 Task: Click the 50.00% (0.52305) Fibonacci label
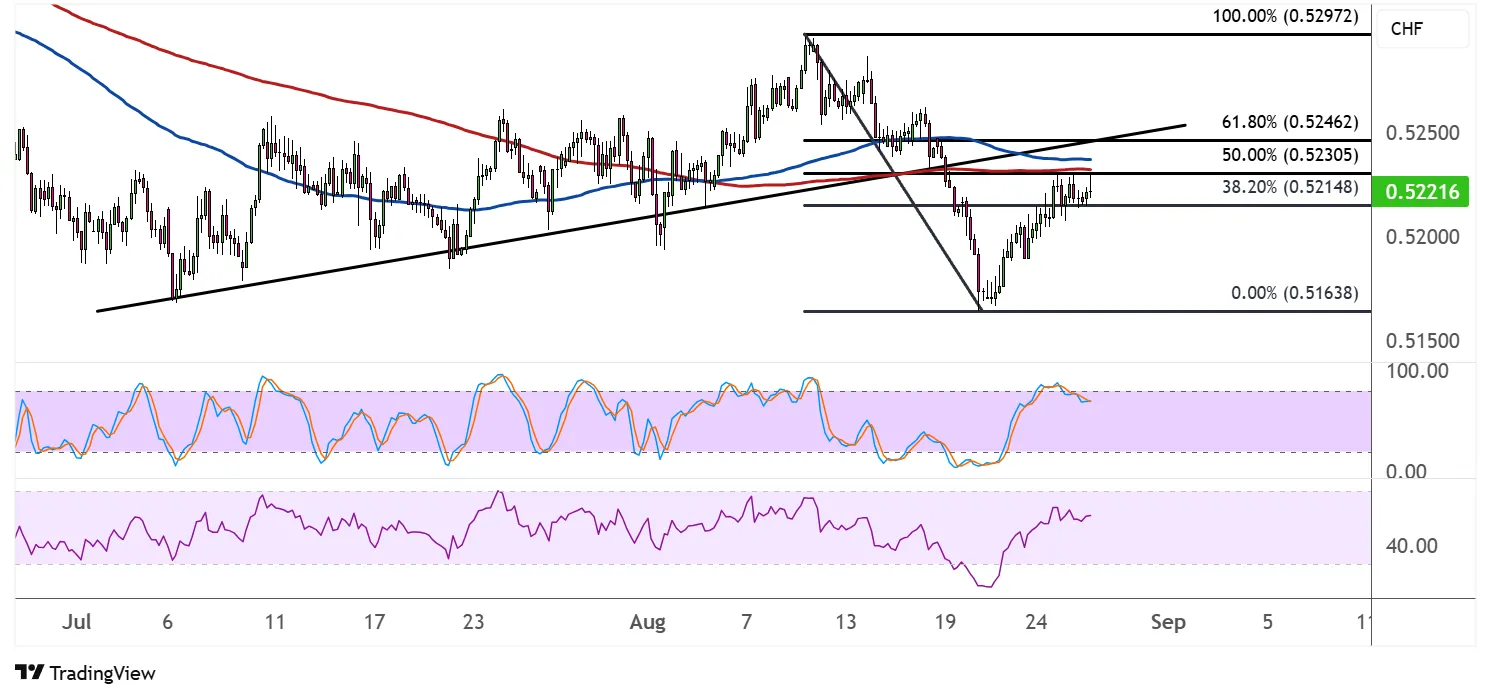(x=1289, y=156)
